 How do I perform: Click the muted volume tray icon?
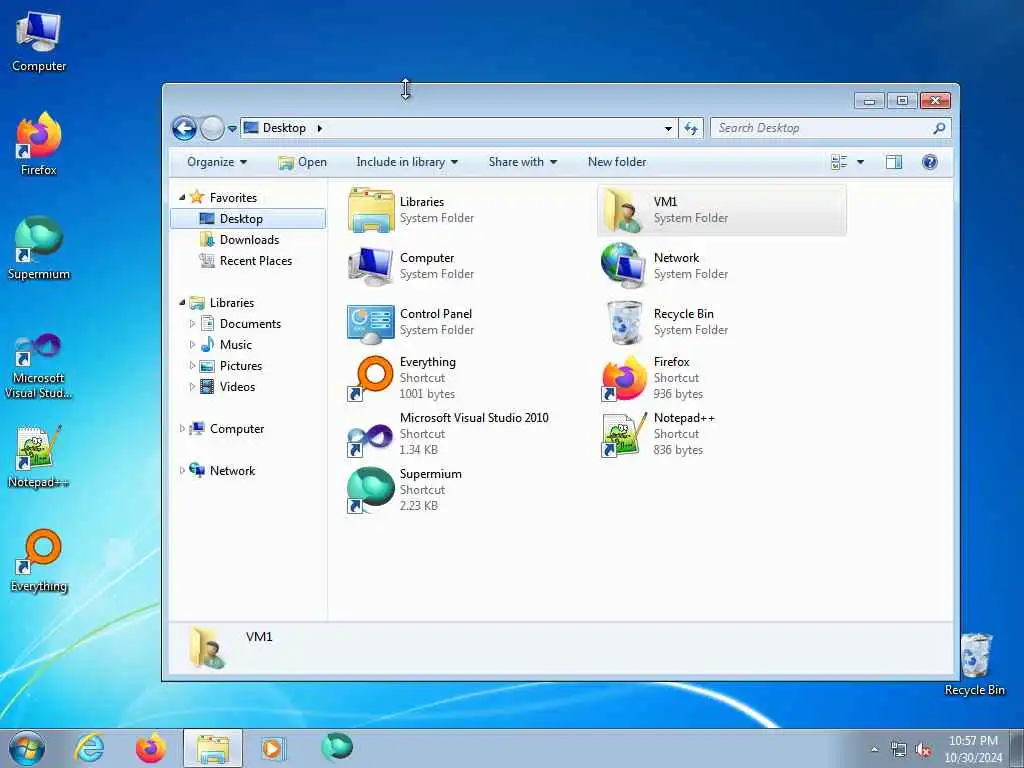click(923, 750)
